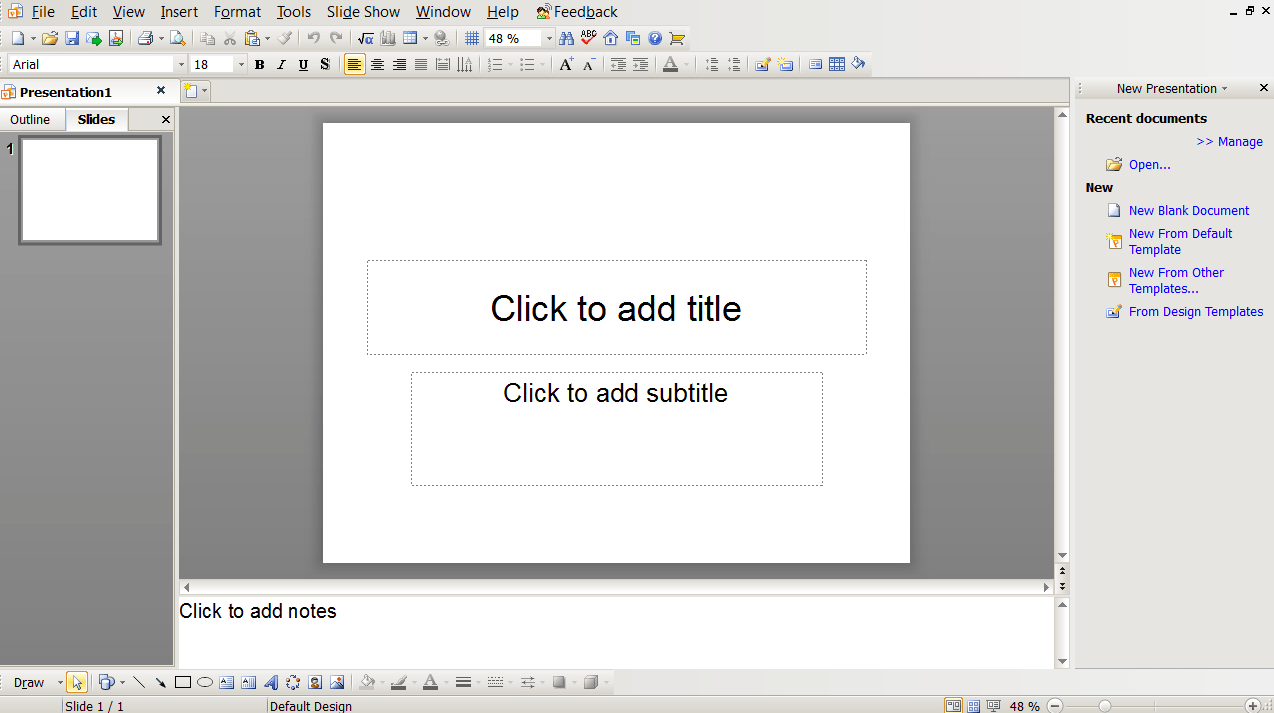The width and height of the screenshot is (1274, 713).
Task: Select slide 1 thumbnail
Action: tap(90, 190)
